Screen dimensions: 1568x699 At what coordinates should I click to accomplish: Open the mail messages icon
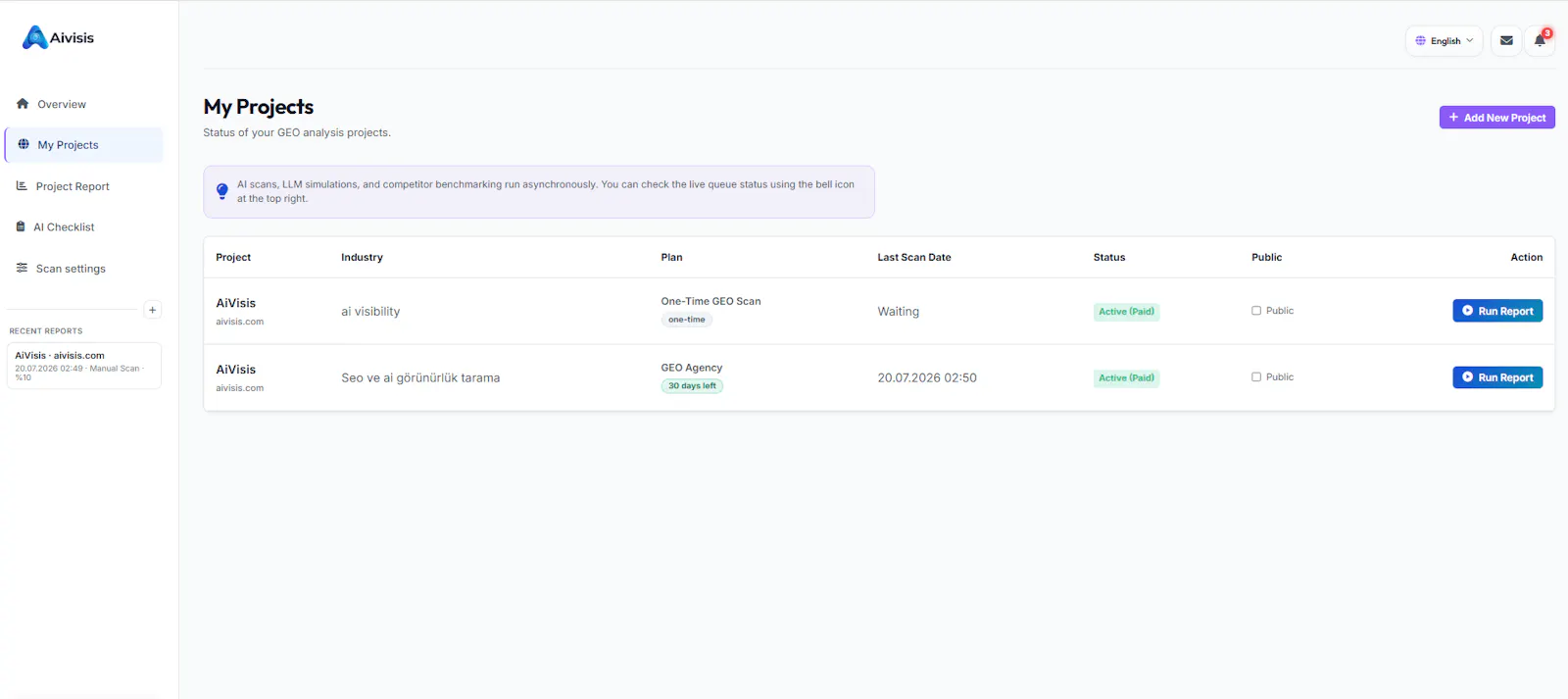[1506, 41]
